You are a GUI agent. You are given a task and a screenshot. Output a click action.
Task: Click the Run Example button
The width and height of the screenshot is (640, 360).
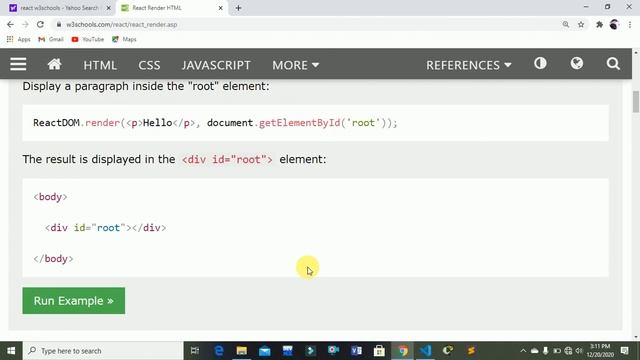click(x=73, y=301)
